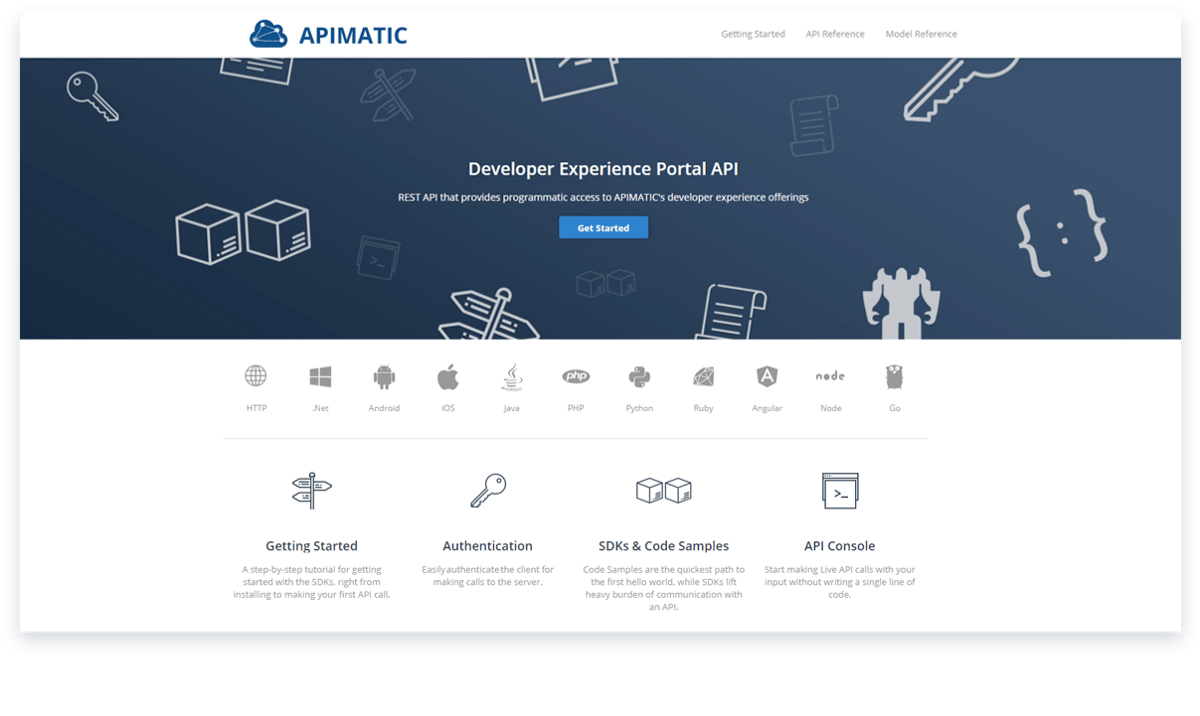
Task: Select the iOS Apple icon
Action: coord(447,377)
